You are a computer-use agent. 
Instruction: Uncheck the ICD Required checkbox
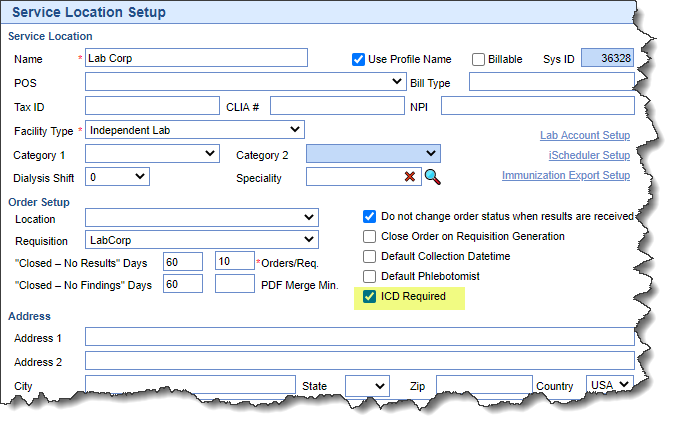[370, 296]
